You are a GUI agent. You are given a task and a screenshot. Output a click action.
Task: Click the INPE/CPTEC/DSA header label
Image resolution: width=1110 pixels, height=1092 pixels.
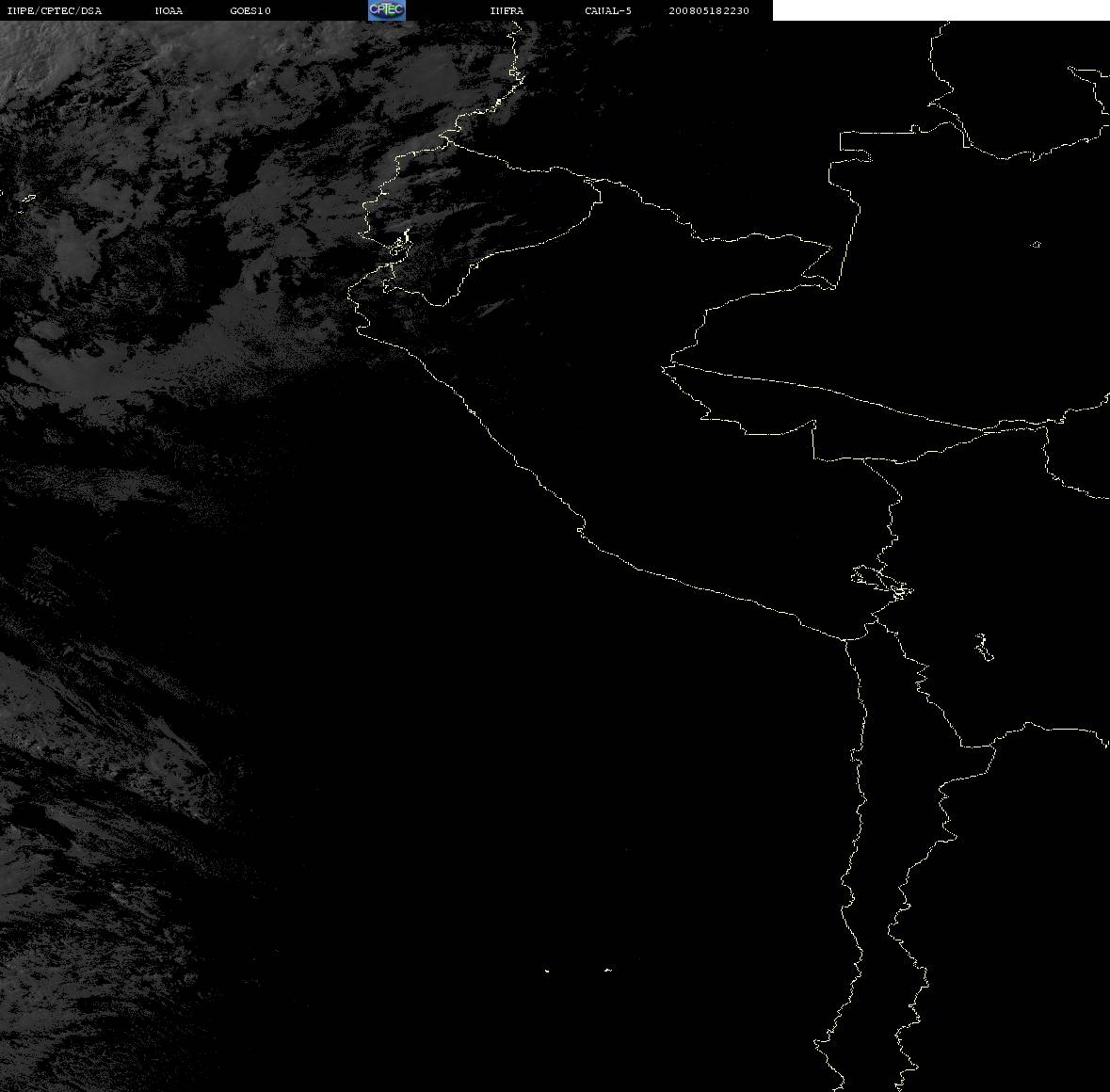pyautogui.click(x=54, y=10)
